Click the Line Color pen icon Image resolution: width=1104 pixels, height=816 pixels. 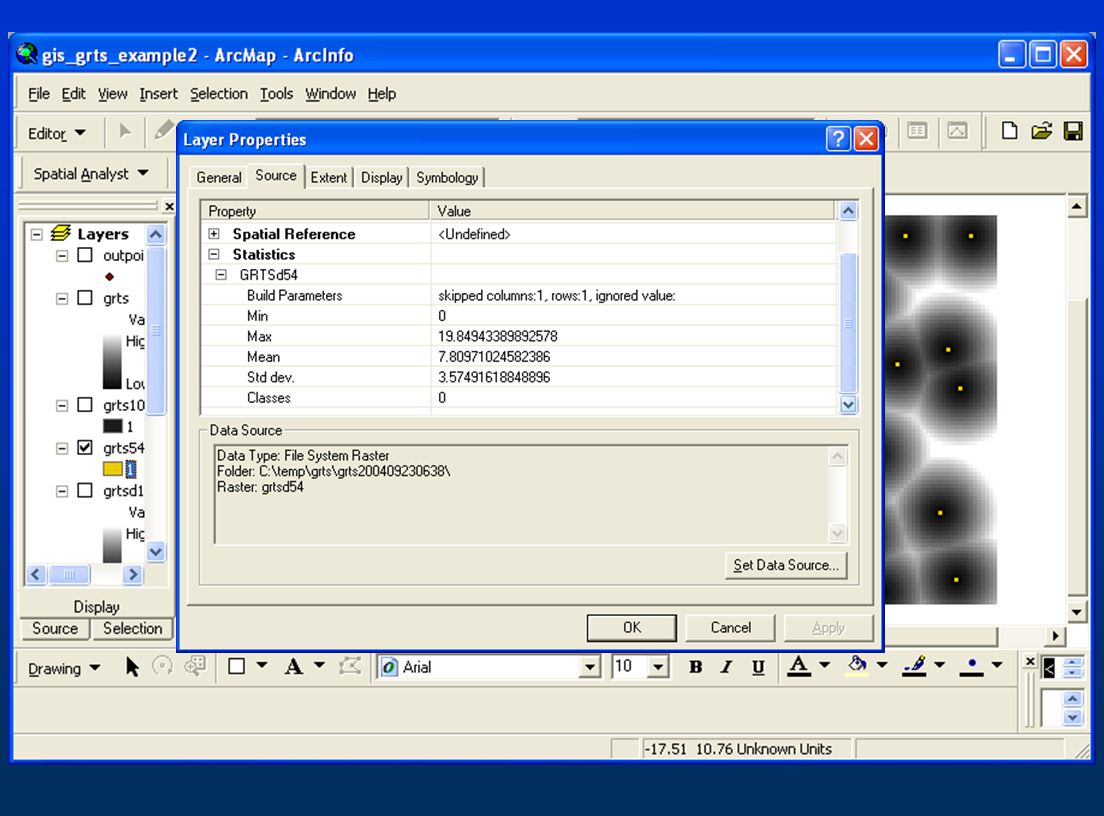[x=914, y=666]
